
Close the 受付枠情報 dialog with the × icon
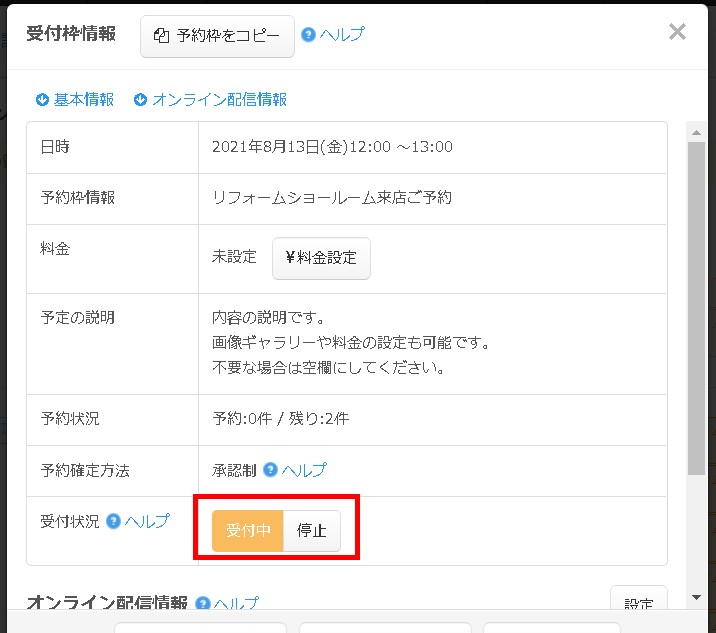[x=677, y=32]
